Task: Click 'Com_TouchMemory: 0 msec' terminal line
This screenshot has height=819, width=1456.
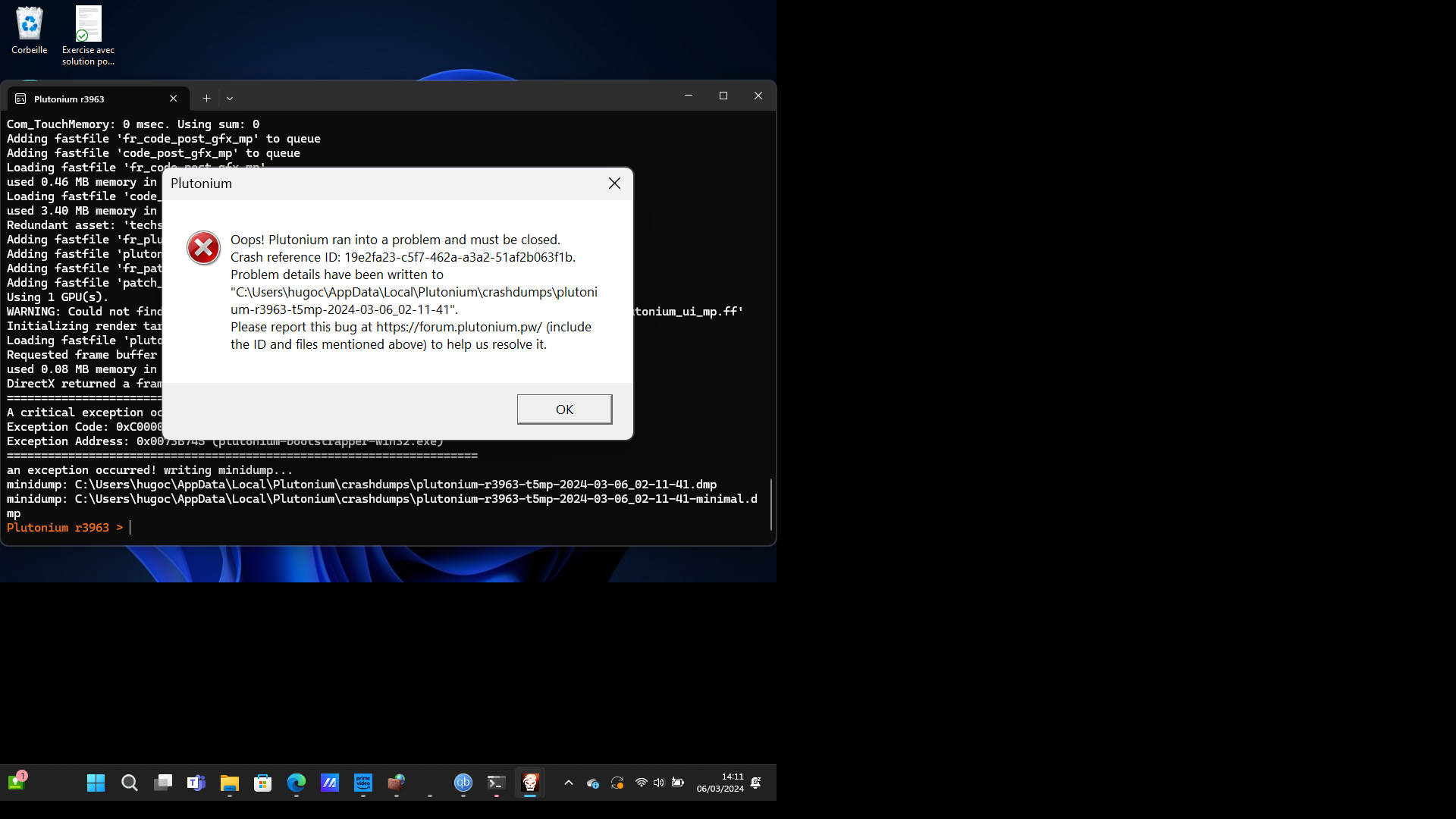Action: tap(133, 124)
